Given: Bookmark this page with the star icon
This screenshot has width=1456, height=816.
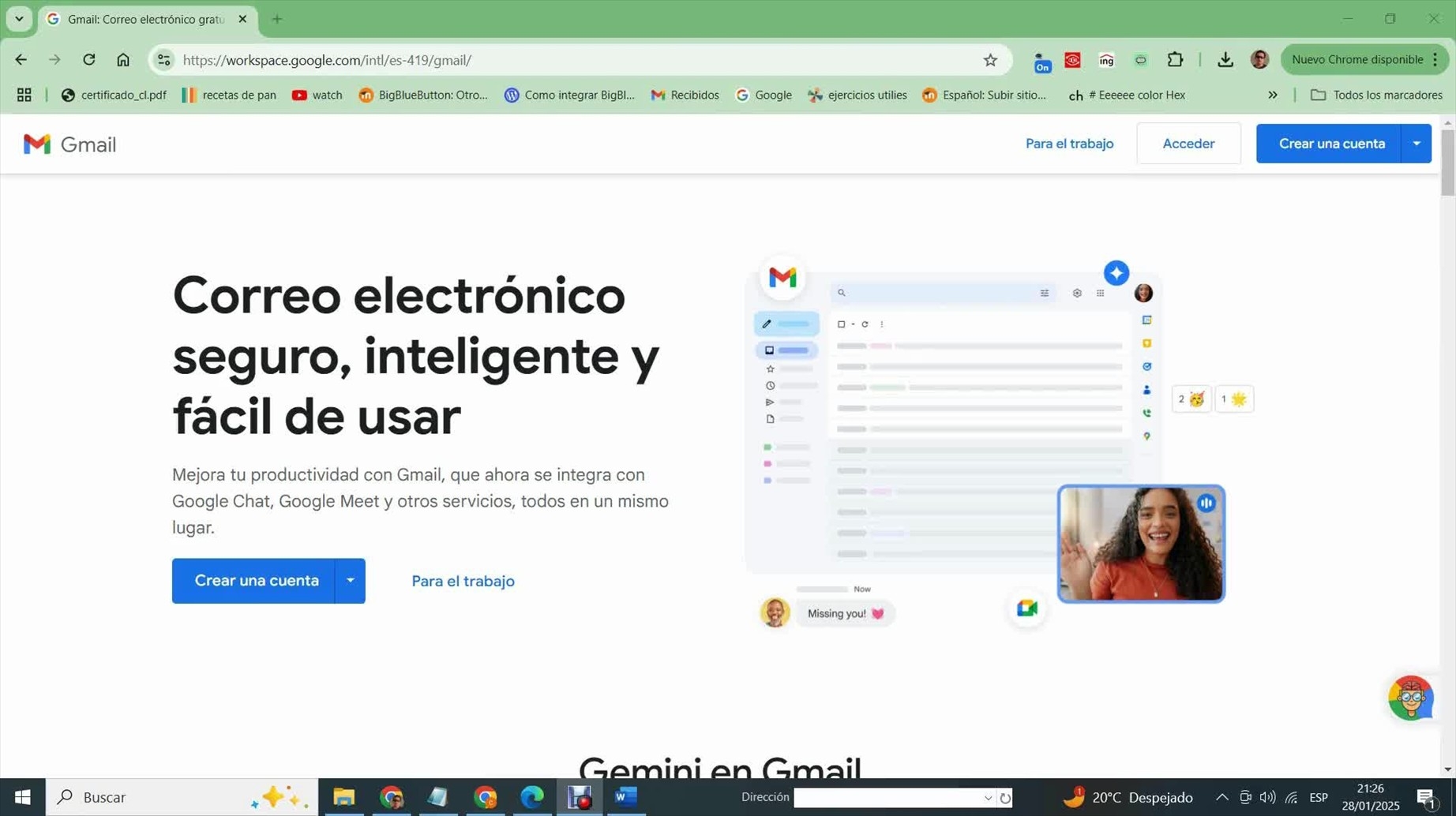Looking at the screenshot, I should tap(990, 60).
